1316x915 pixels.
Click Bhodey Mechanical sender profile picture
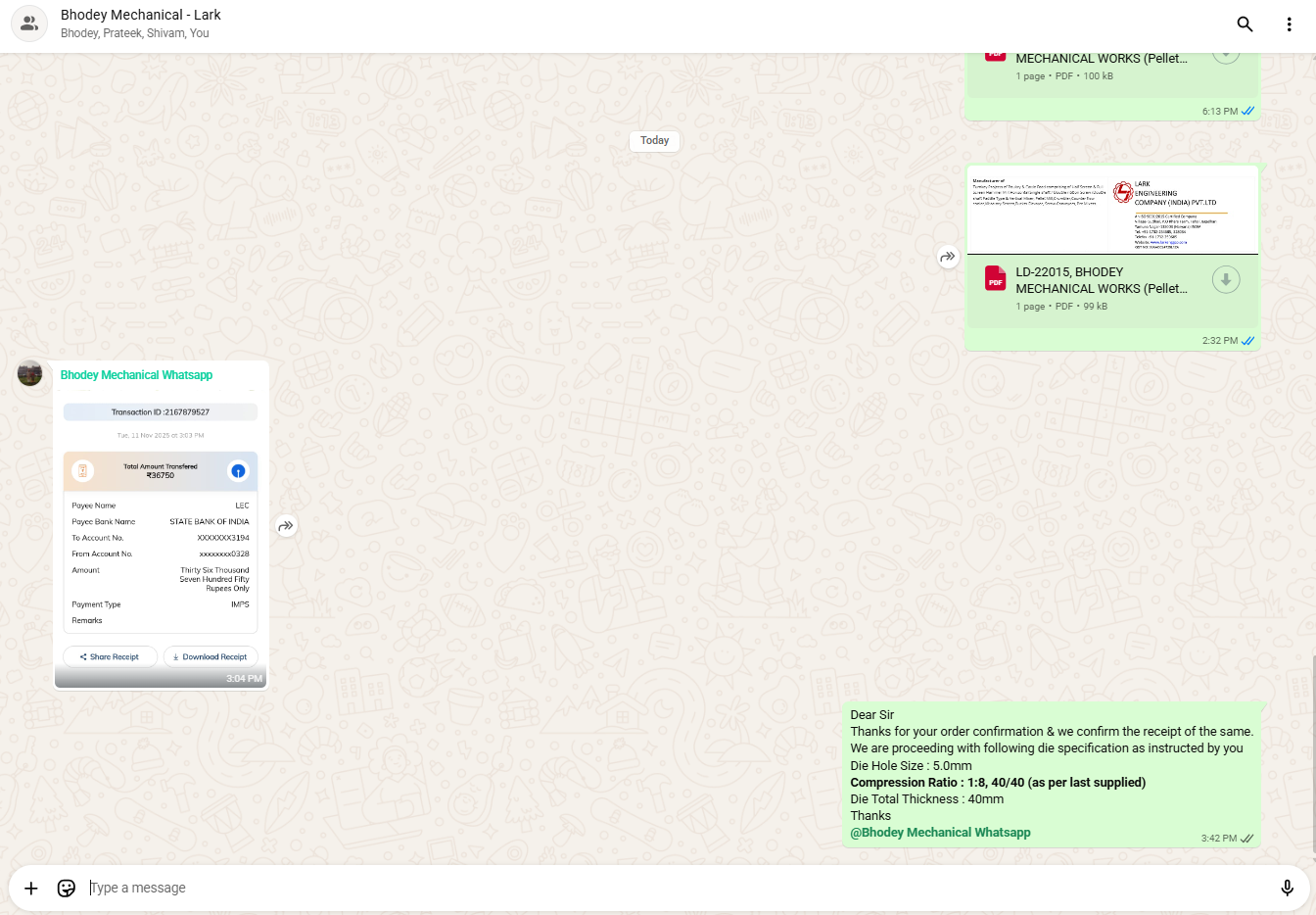pyautogui.click(x=30, y=373)
